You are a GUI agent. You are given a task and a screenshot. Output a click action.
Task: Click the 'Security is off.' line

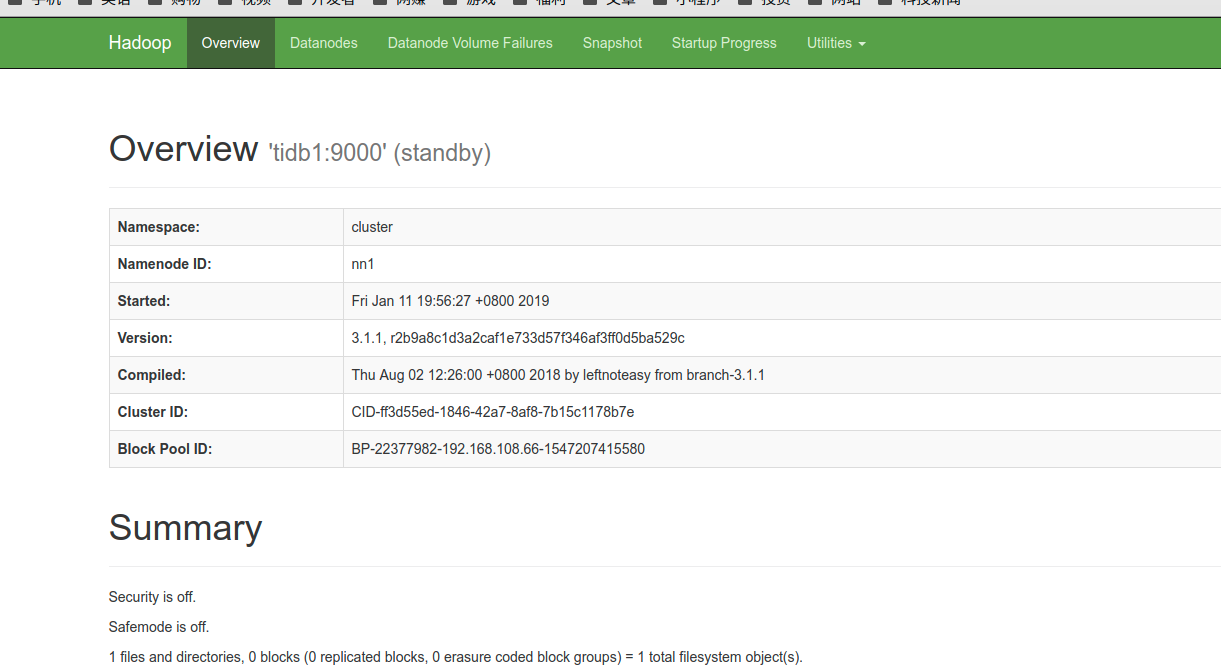(x=152, y=597)
